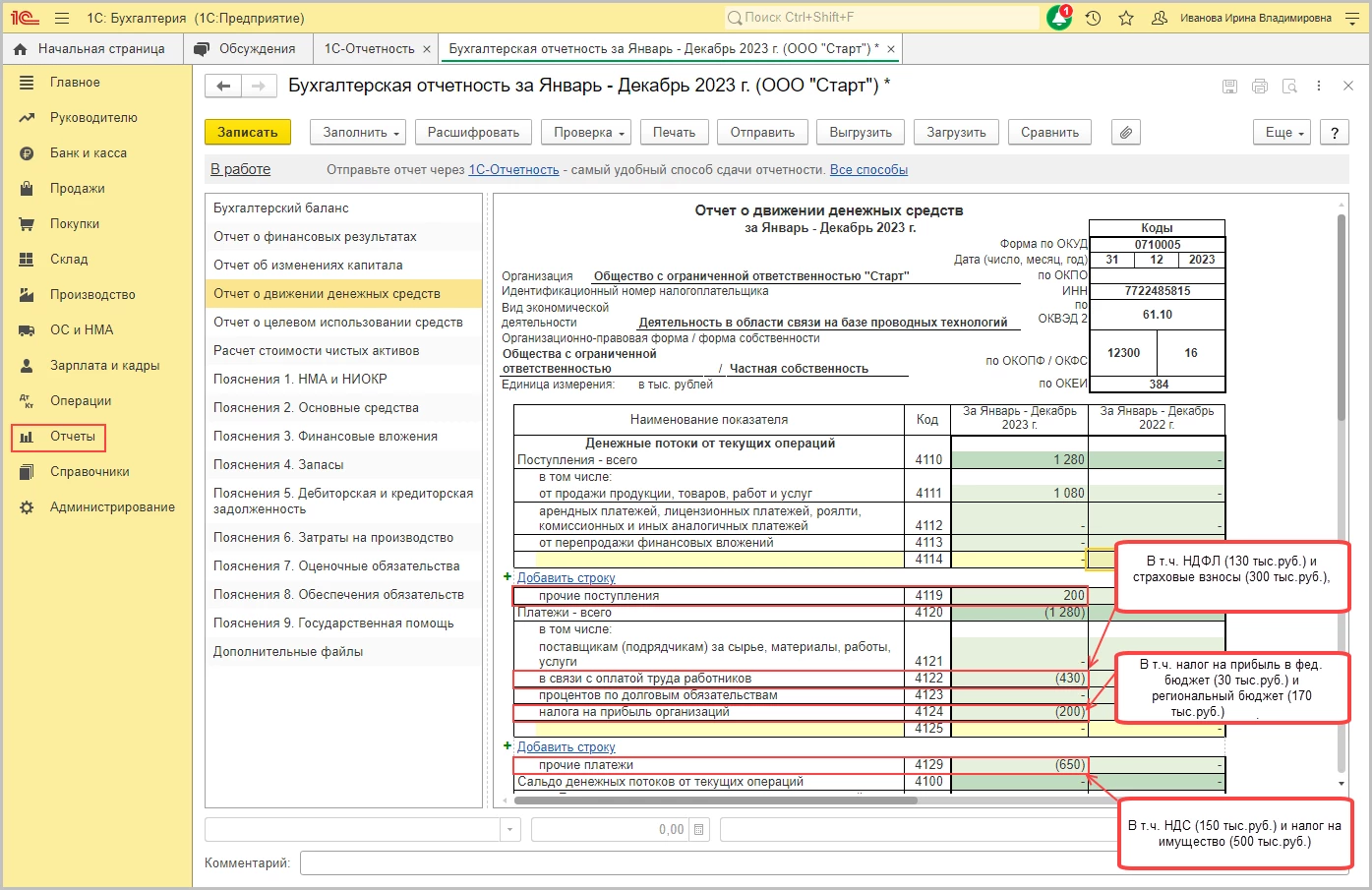Open the history clock icon
The image size is (1372, 890).
point(1093,18)
